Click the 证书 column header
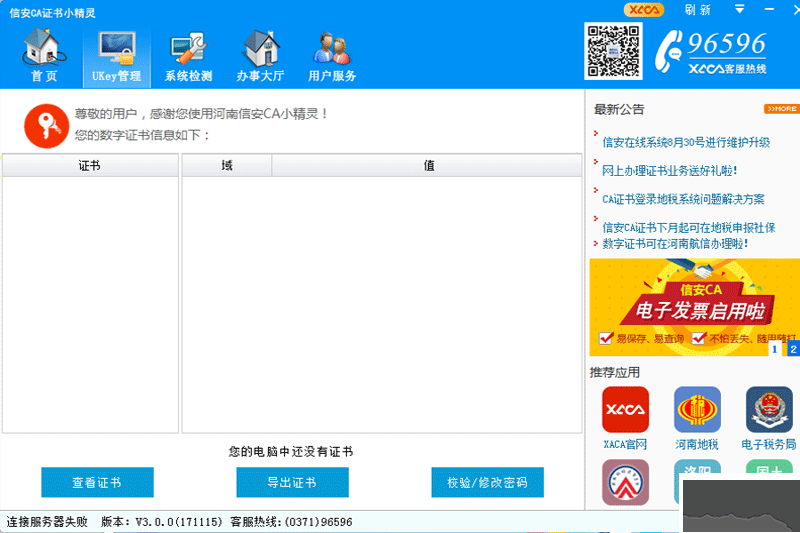Image resolution: width=800 pixels, height=533 pixels. (90, 165)
